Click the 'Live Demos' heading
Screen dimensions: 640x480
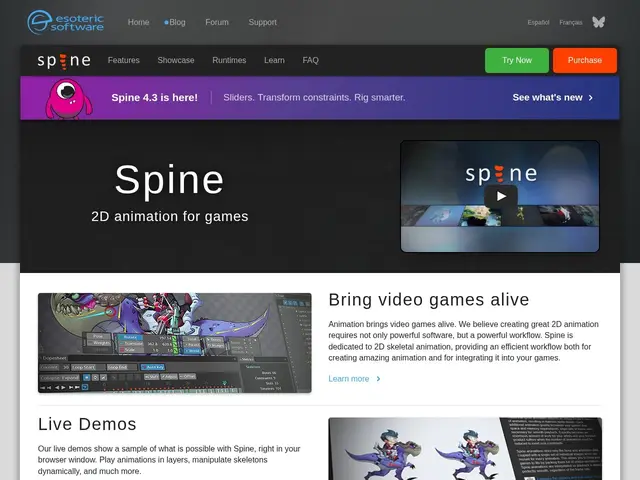coord(87,424)
